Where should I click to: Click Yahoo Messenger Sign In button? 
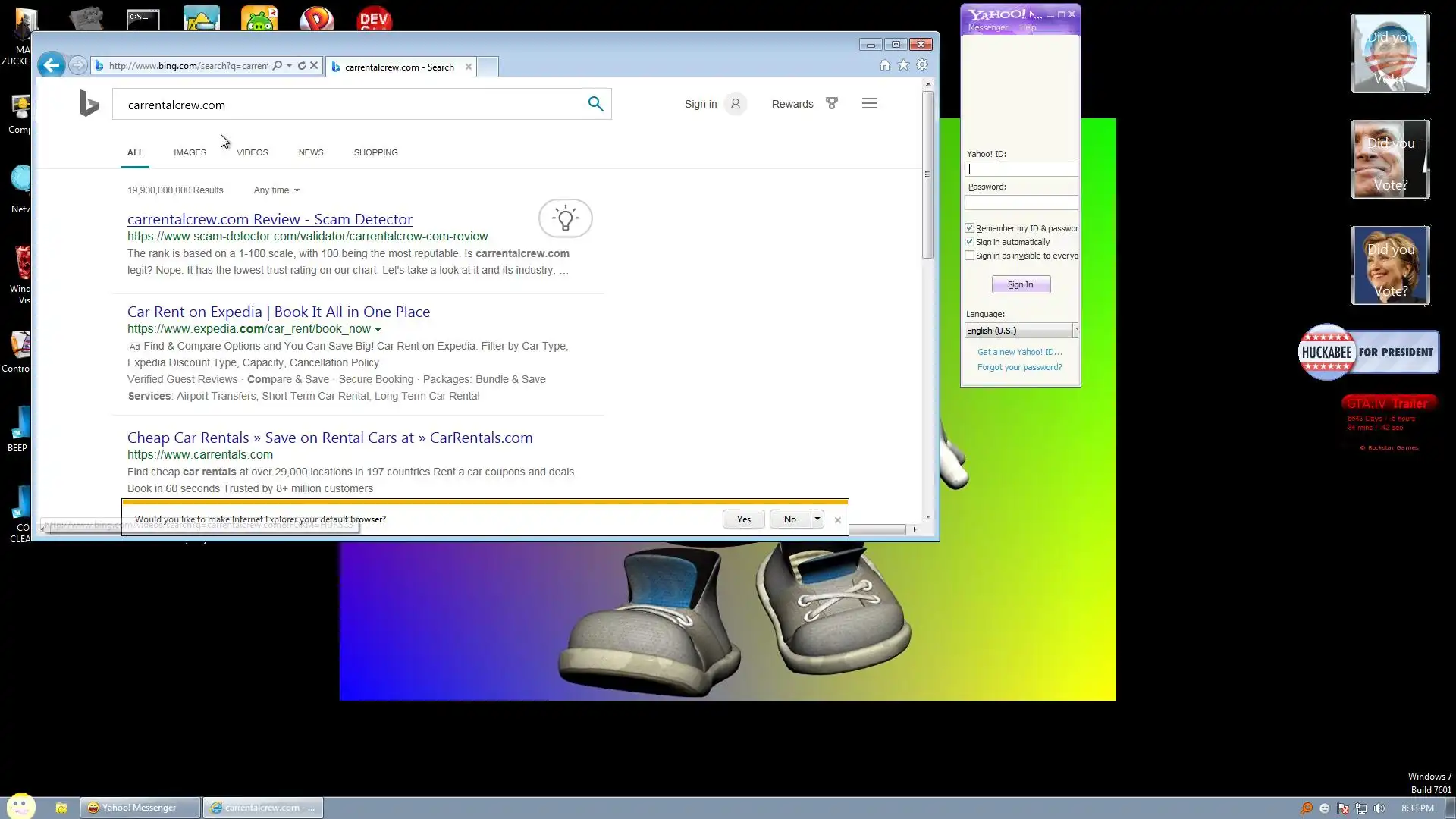coord(1021,284)
